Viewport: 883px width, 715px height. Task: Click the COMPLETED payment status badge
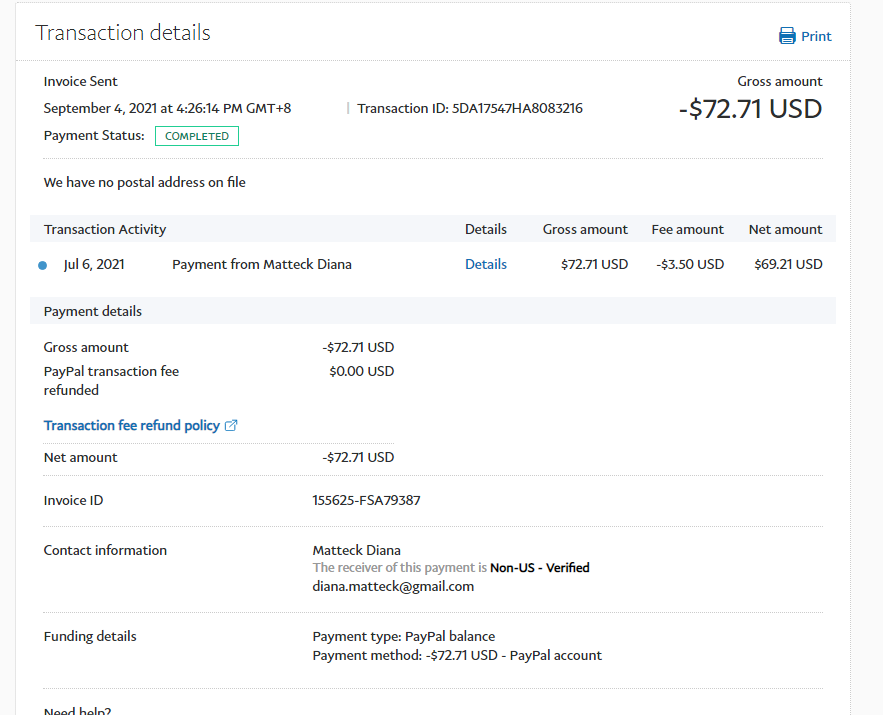coord(197,136)
